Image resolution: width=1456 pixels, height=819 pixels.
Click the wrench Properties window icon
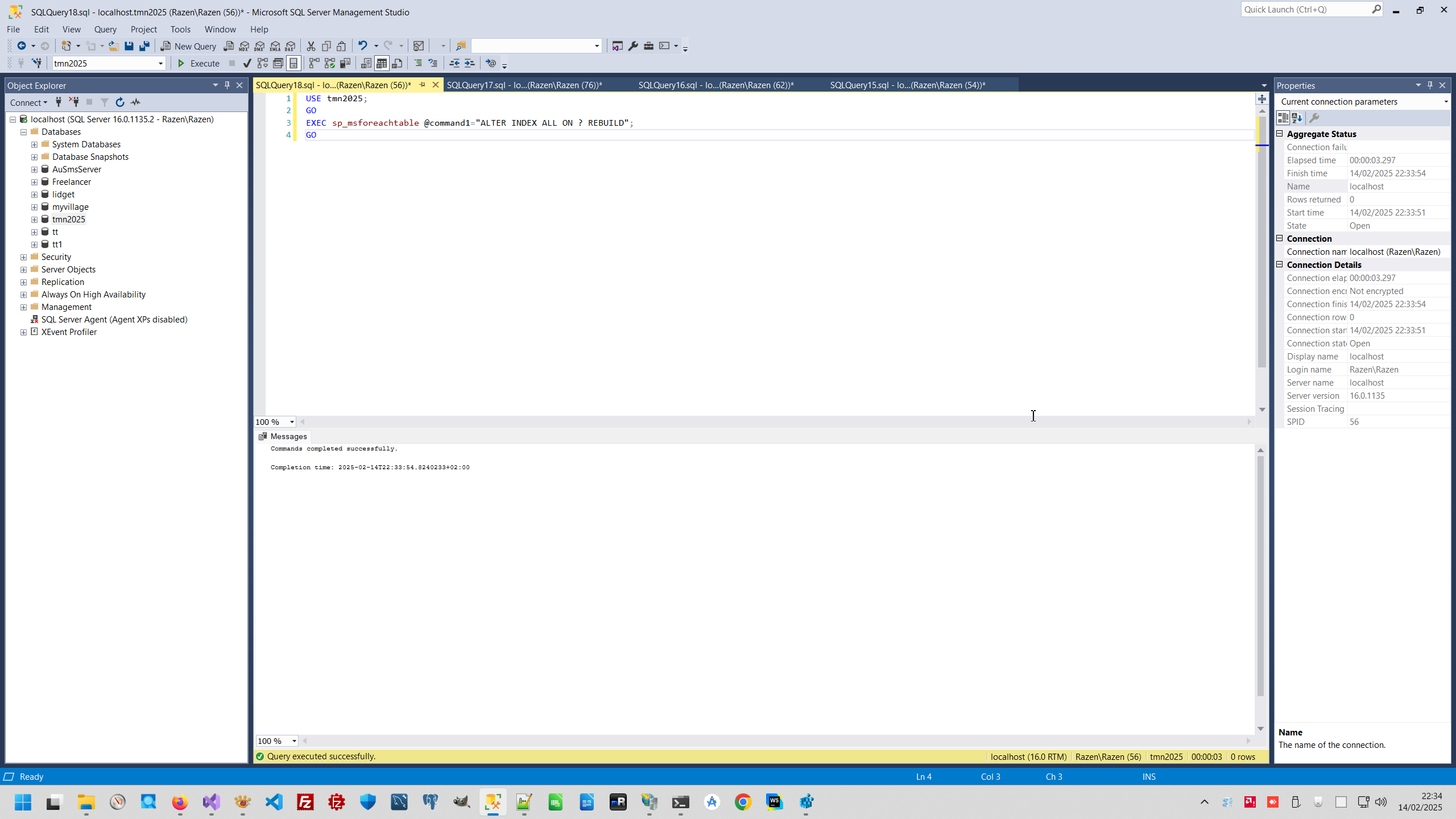click(x=633, y=46)
